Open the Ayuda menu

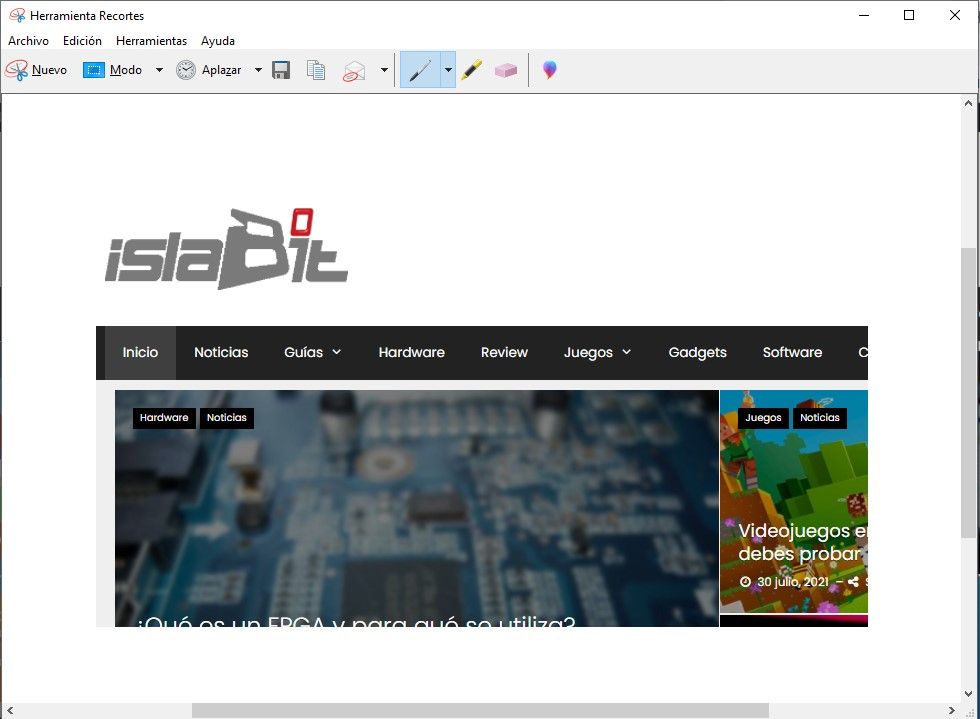218,41
